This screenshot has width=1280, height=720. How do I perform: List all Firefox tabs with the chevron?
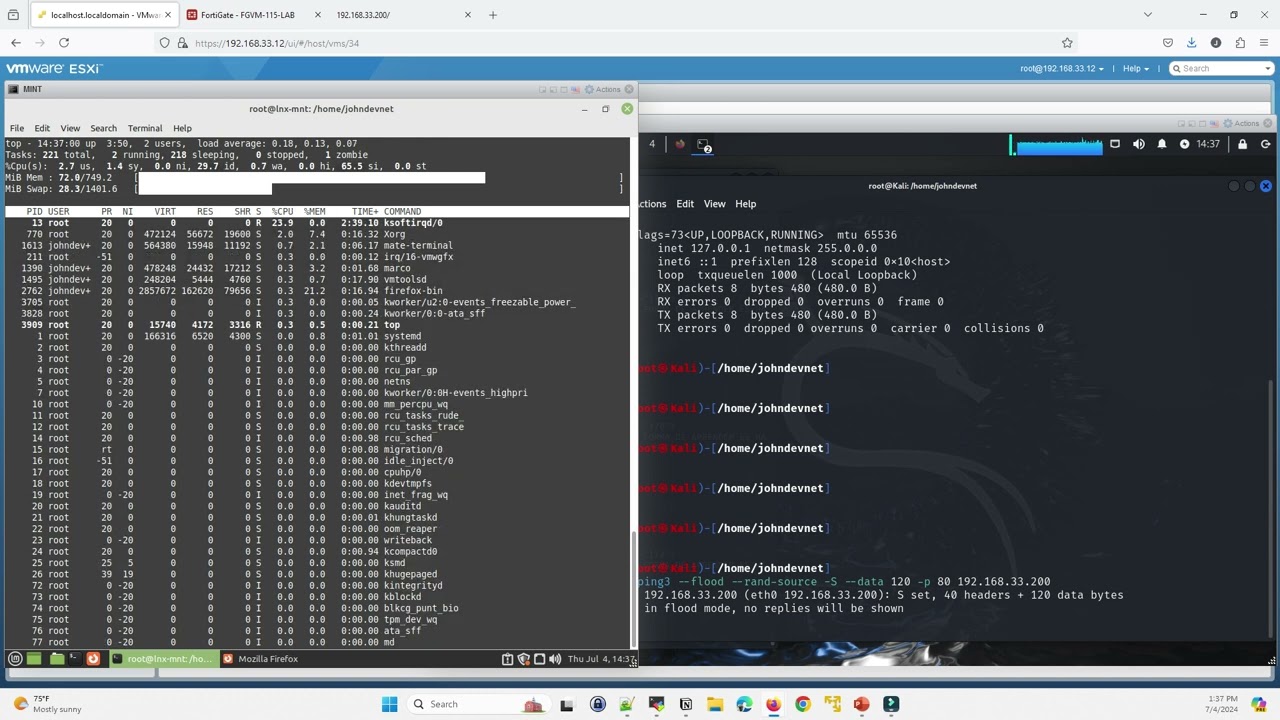pyautogui.click(x=1147, y=15)
